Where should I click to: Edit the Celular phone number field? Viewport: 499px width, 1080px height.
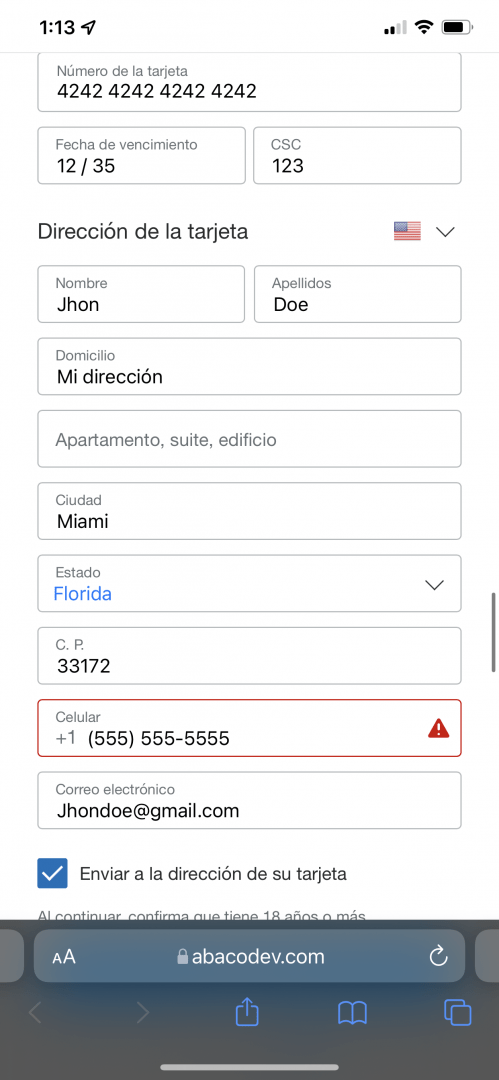(x=250, y=728)
